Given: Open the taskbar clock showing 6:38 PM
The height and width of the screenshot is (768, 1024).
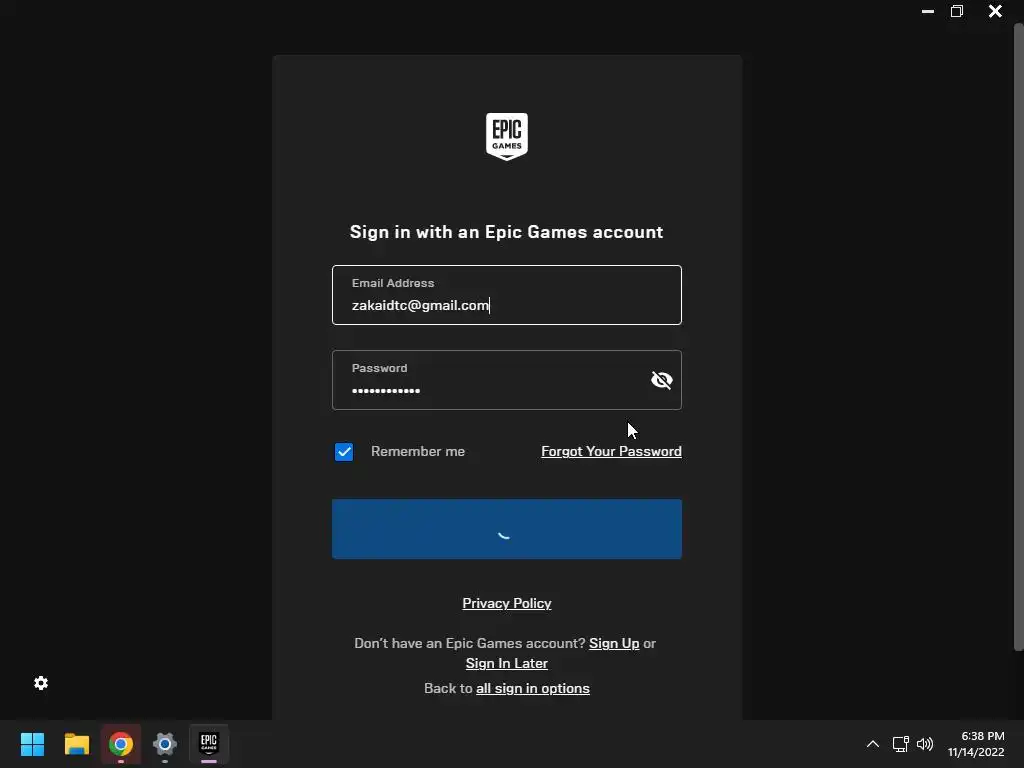Looking at the screenshot, I should click(976, 744).
